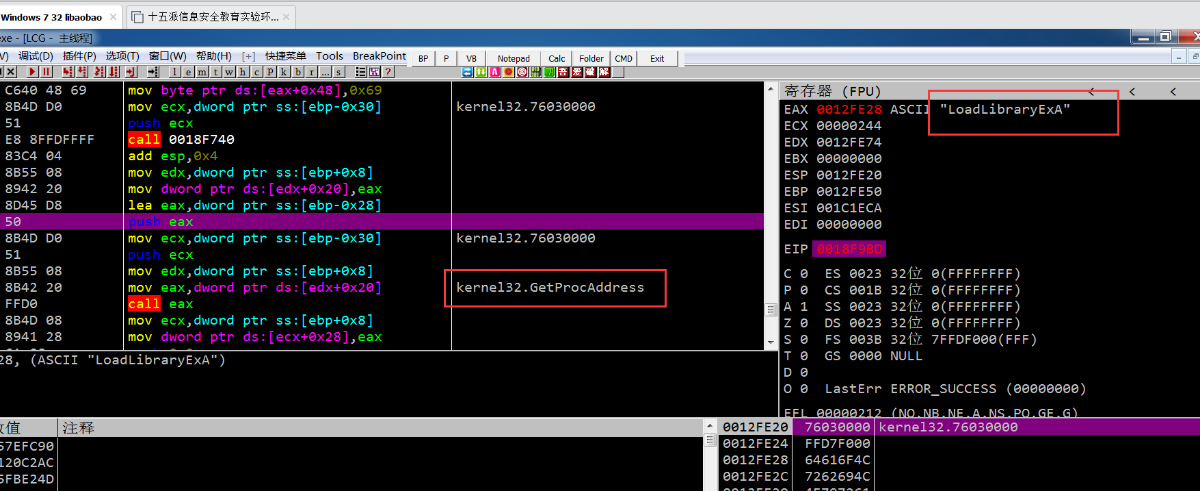Click the kernel32.GetProcAddress comment

(x=550, y=288)
